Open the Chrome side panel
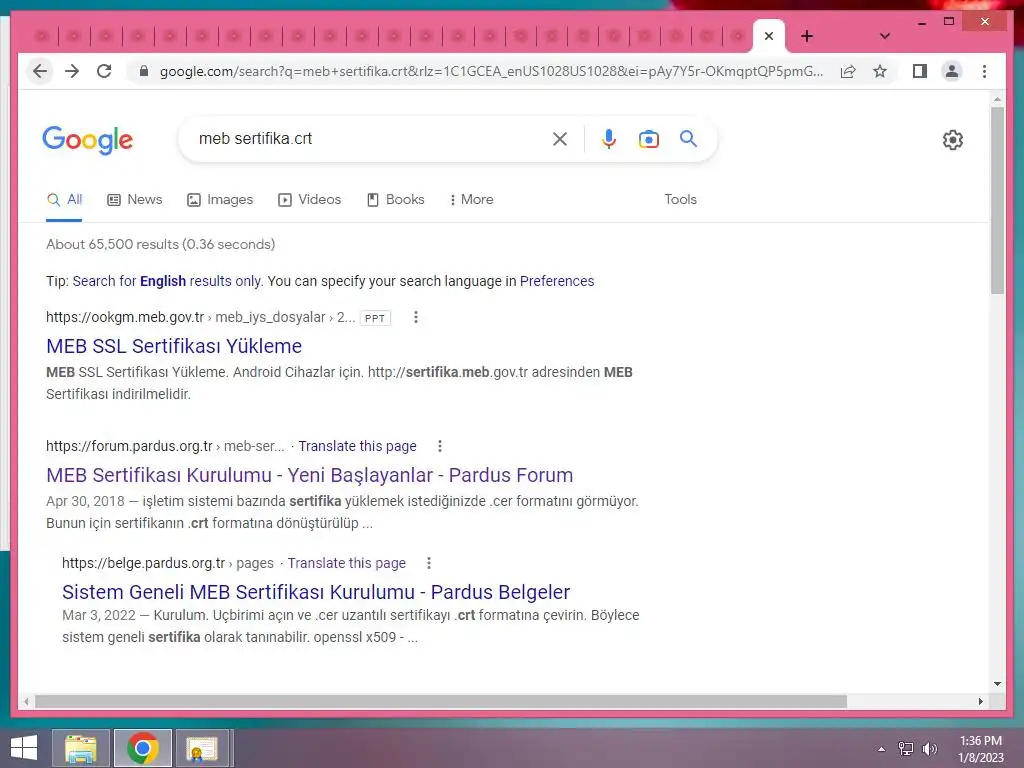Image resolution: width=1024 pixels, height=768 pixels. pos(920,71)
